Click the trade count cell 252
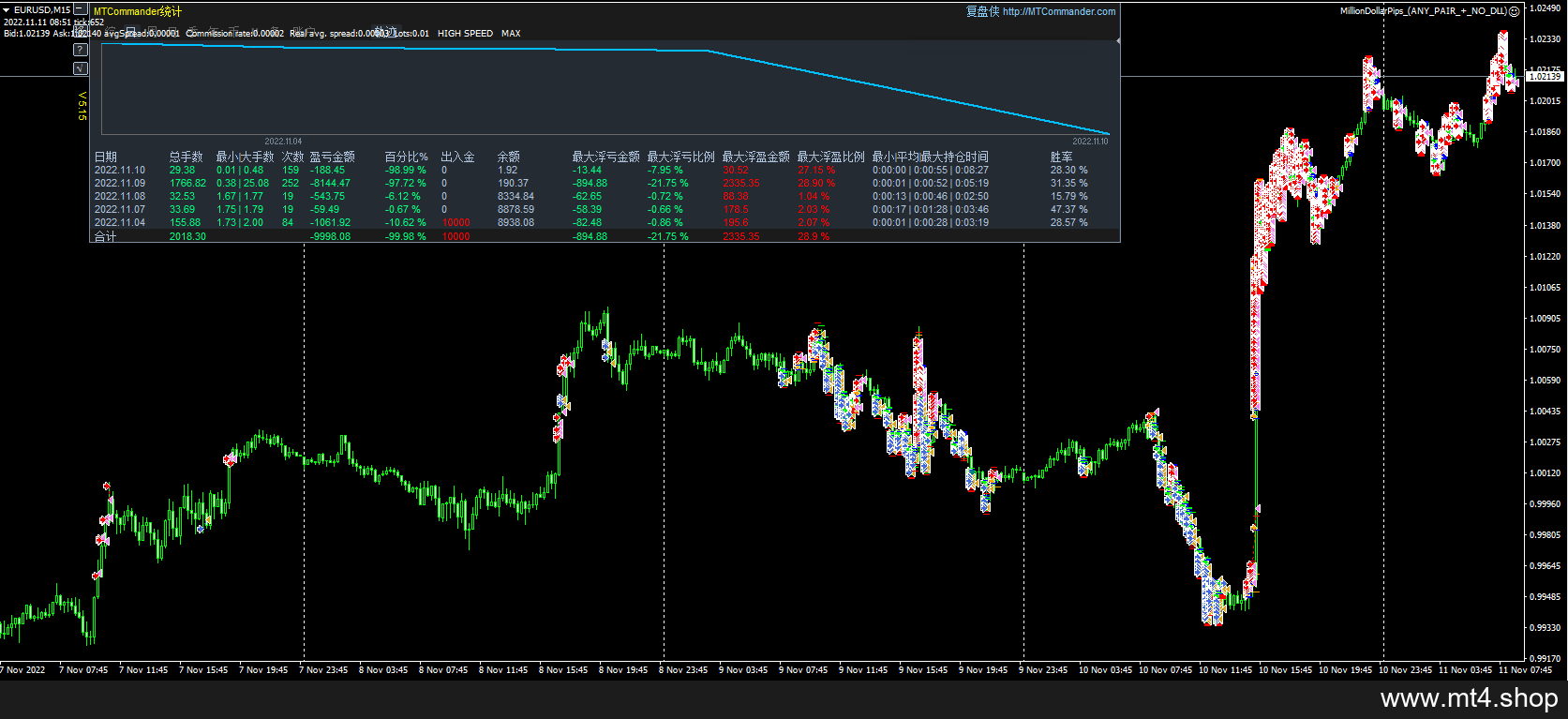Screen dimensions: 1568x719 (x=291, y=184)
